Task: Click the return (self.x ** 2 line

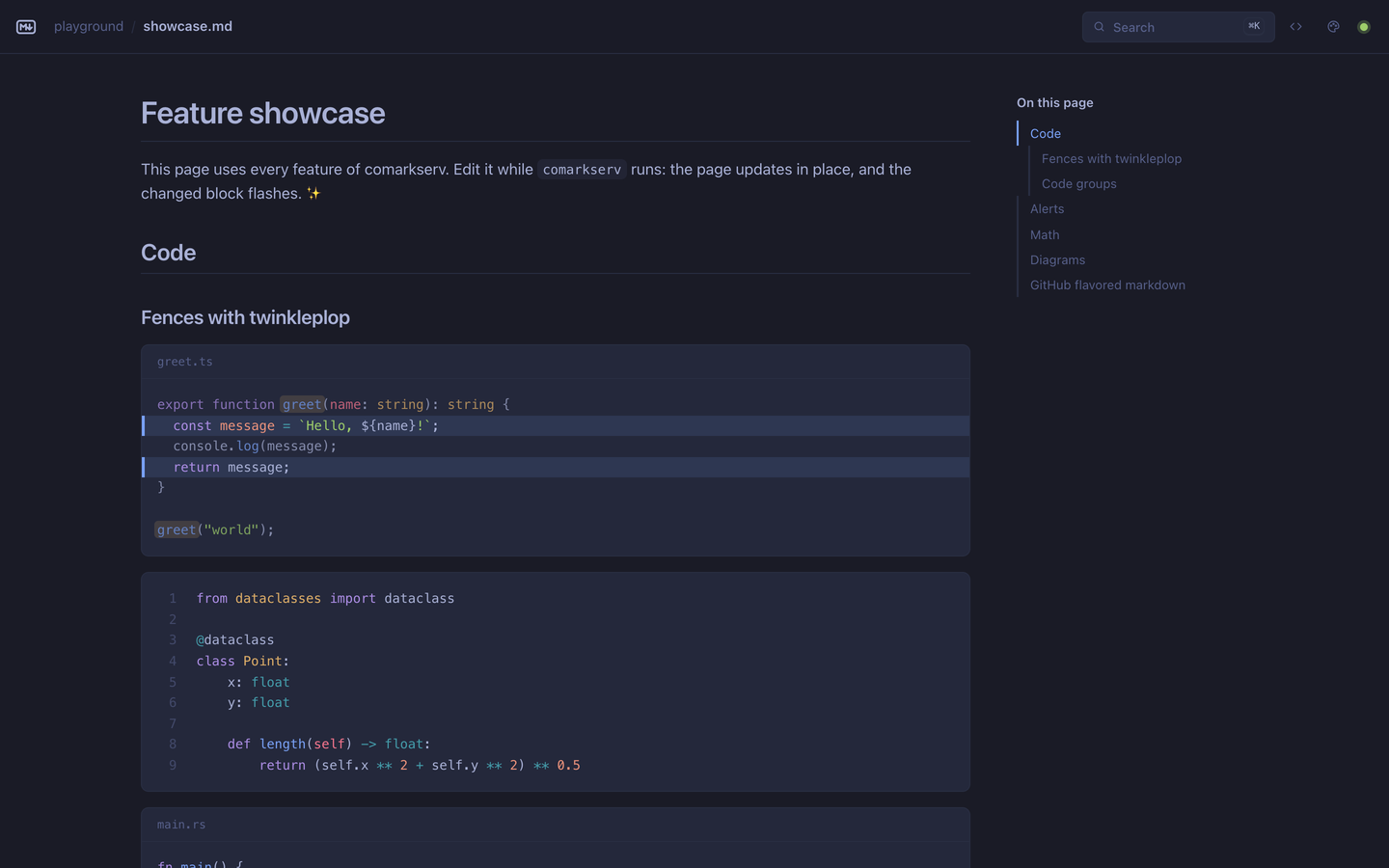Action: click(x=420, y=765)
